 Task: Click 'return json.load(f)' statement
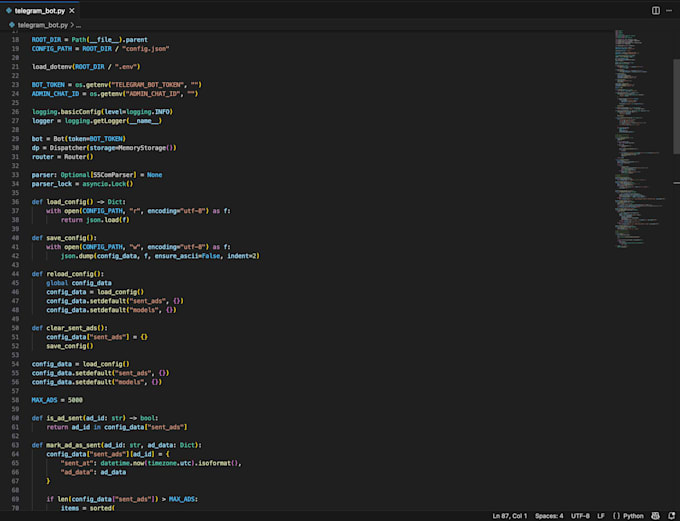click(95, 220)
